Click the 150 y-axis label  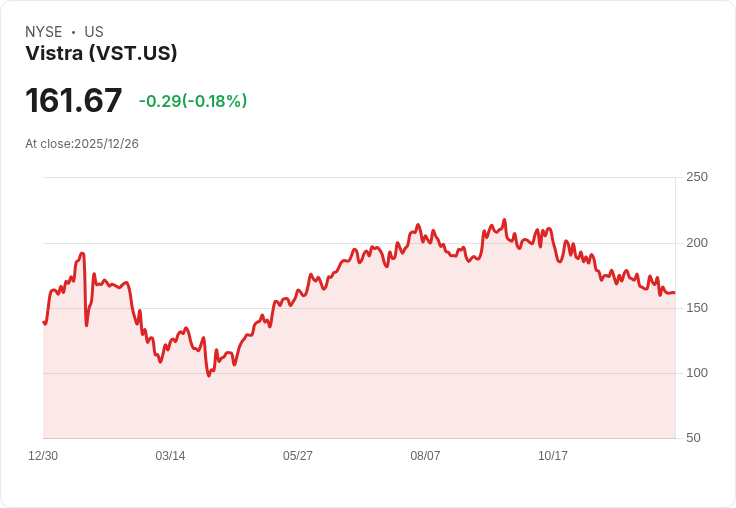pos(697,308)
